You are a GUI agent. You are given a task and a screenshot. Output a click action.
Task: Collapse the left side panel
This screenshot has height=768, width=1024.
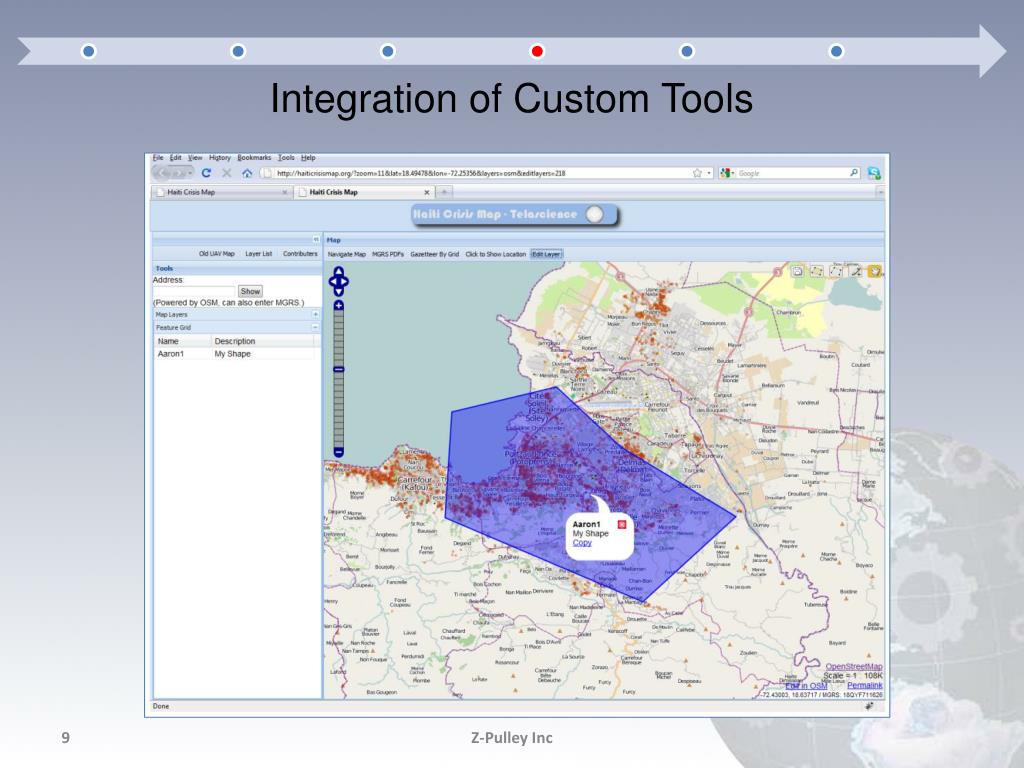(x=315, y=240)
